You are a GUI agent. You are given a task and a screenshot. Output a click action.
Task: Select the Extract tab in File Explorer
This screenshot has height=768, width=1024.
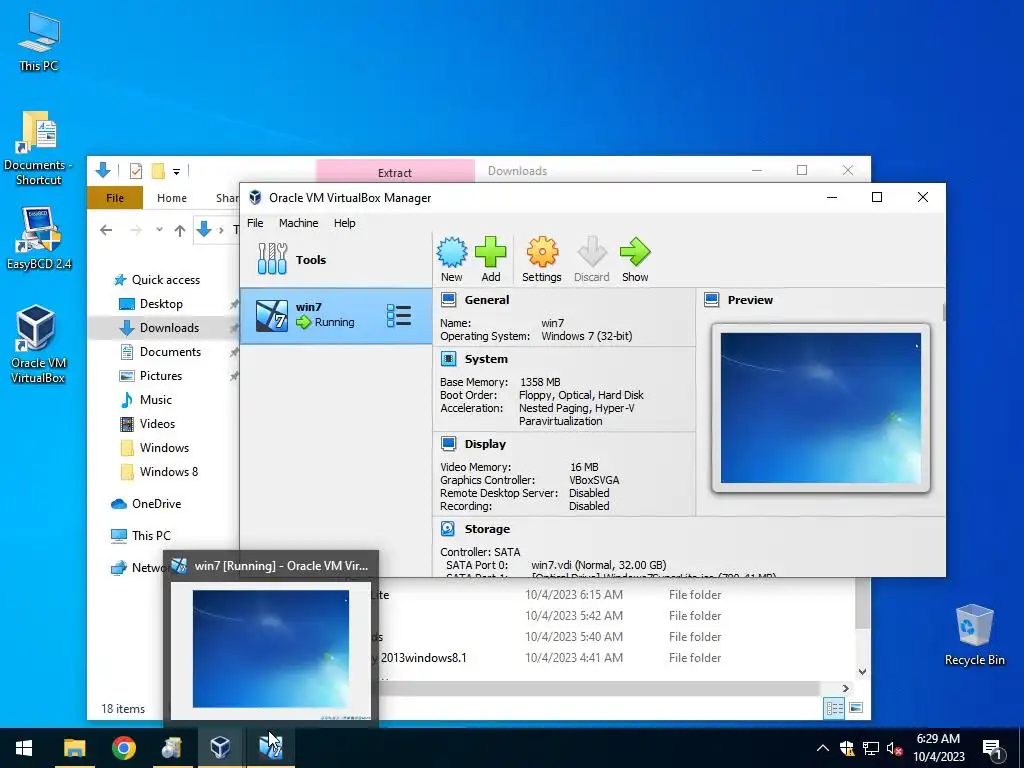pyautogui.click(x=395, y=172)
